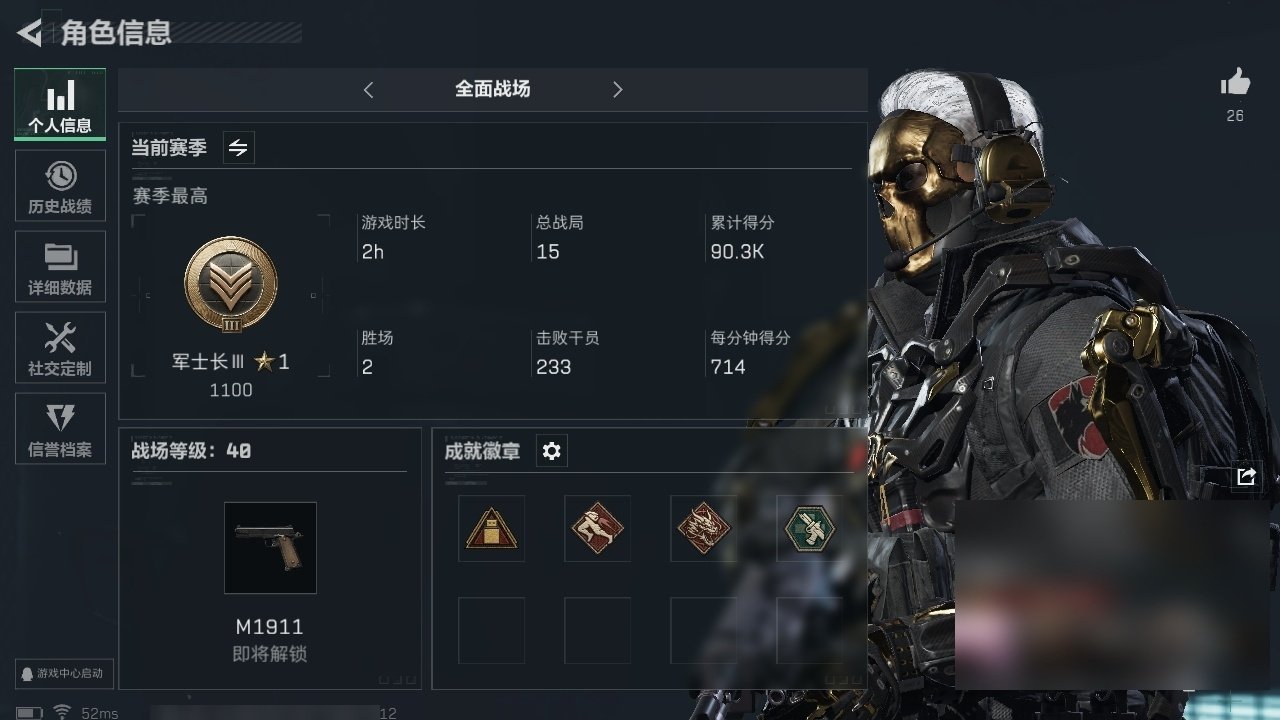The image size is (1280, 720).
Task: Switch to next mode with right chevron
Action: tap(617, 90)
